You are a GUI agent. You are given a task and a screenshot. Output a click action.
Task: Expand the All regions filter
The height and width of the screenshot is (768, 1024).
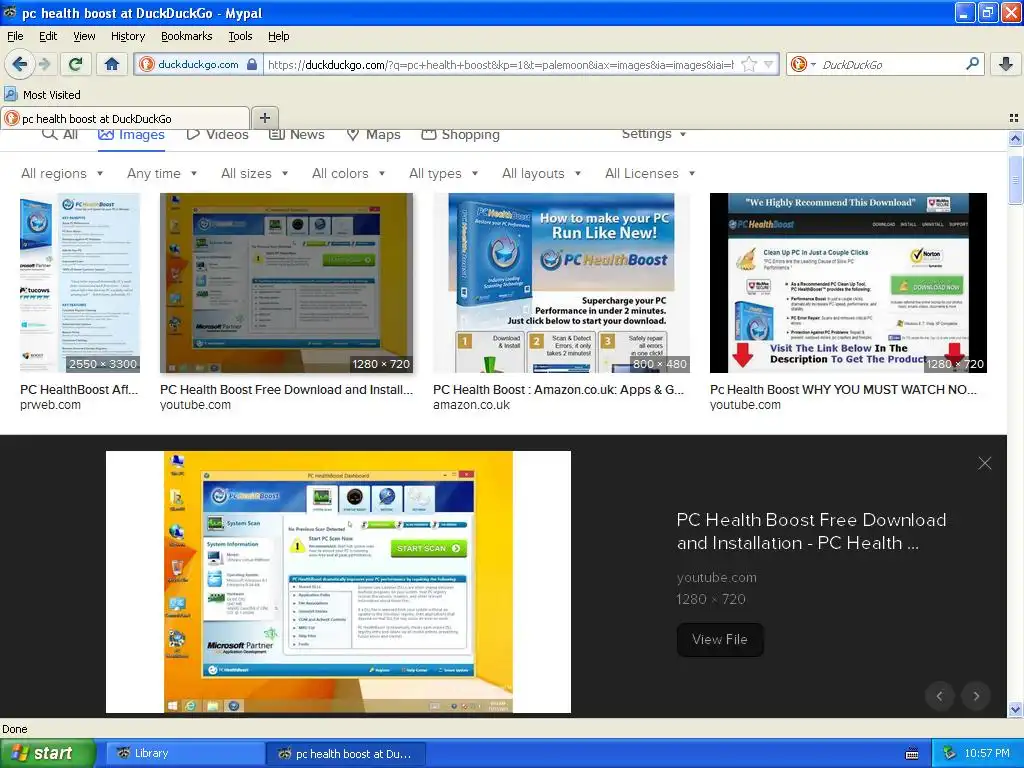coord(62,173)
